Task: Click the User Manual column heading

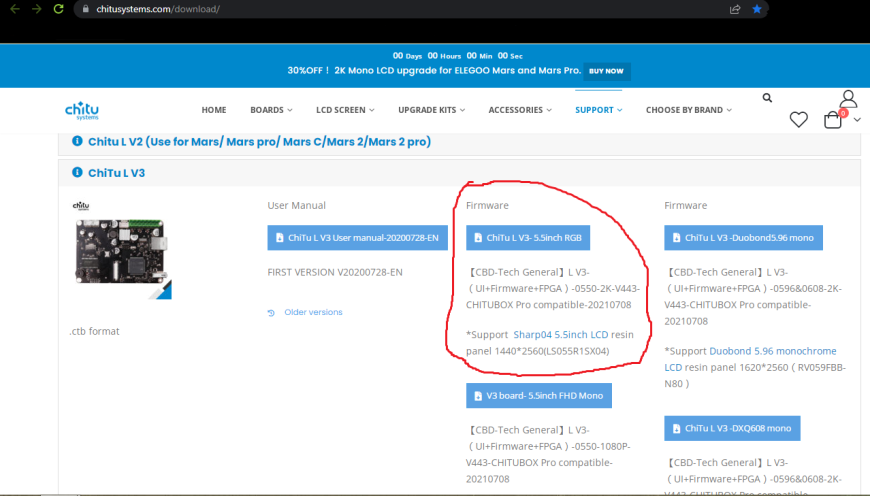Action: [x=296, y=205]
